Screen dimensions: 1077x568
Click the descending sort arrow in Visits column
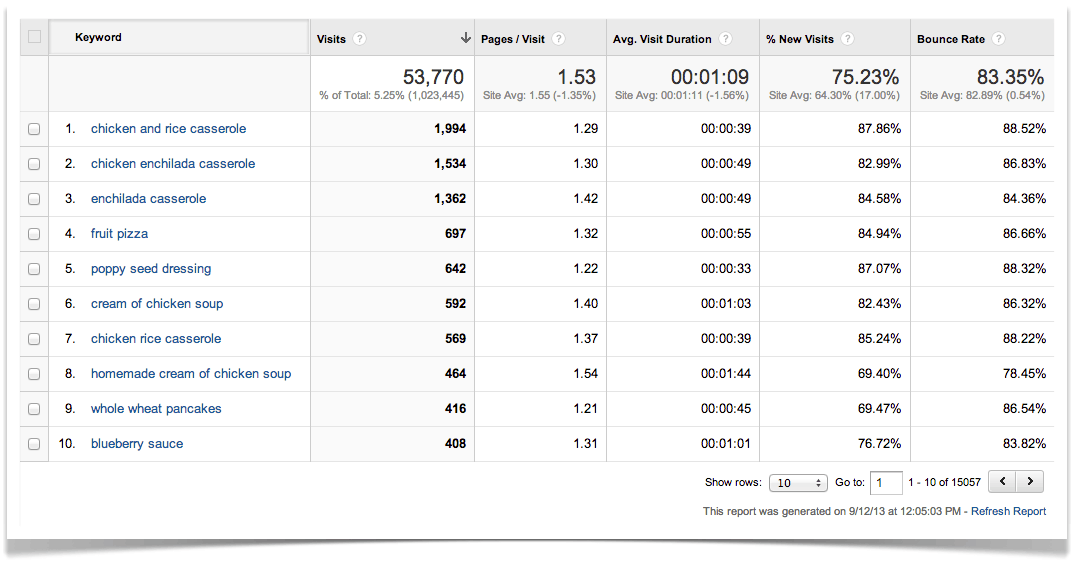465,39
